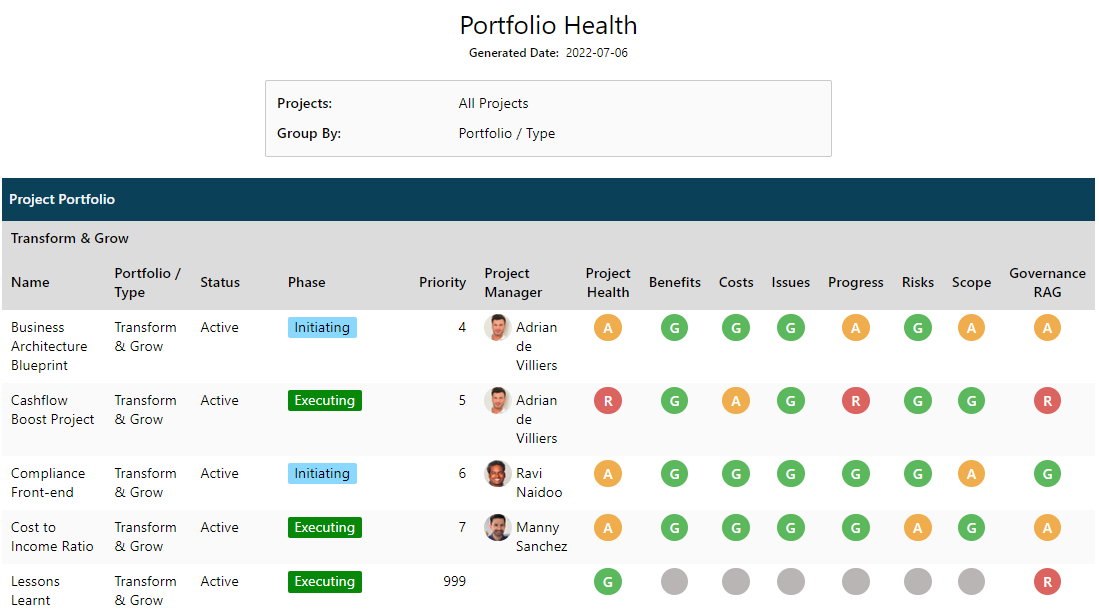Select the green Benefits circle for Cost to Income Ratio
Image resolution: width=1099 pixels, height=612 pixels.
coord(674,527)
